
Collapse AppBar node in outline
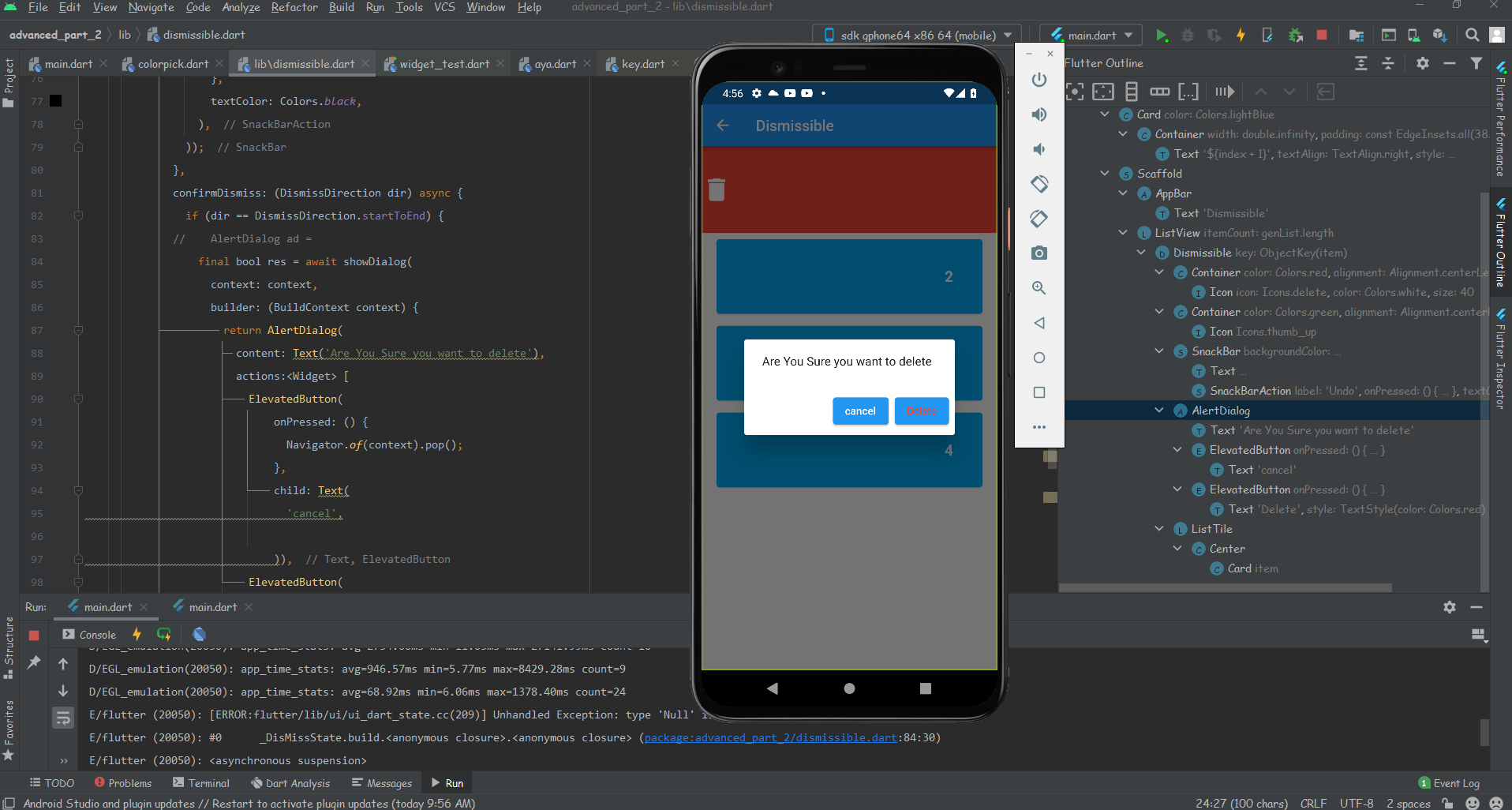click(1123, 193)
